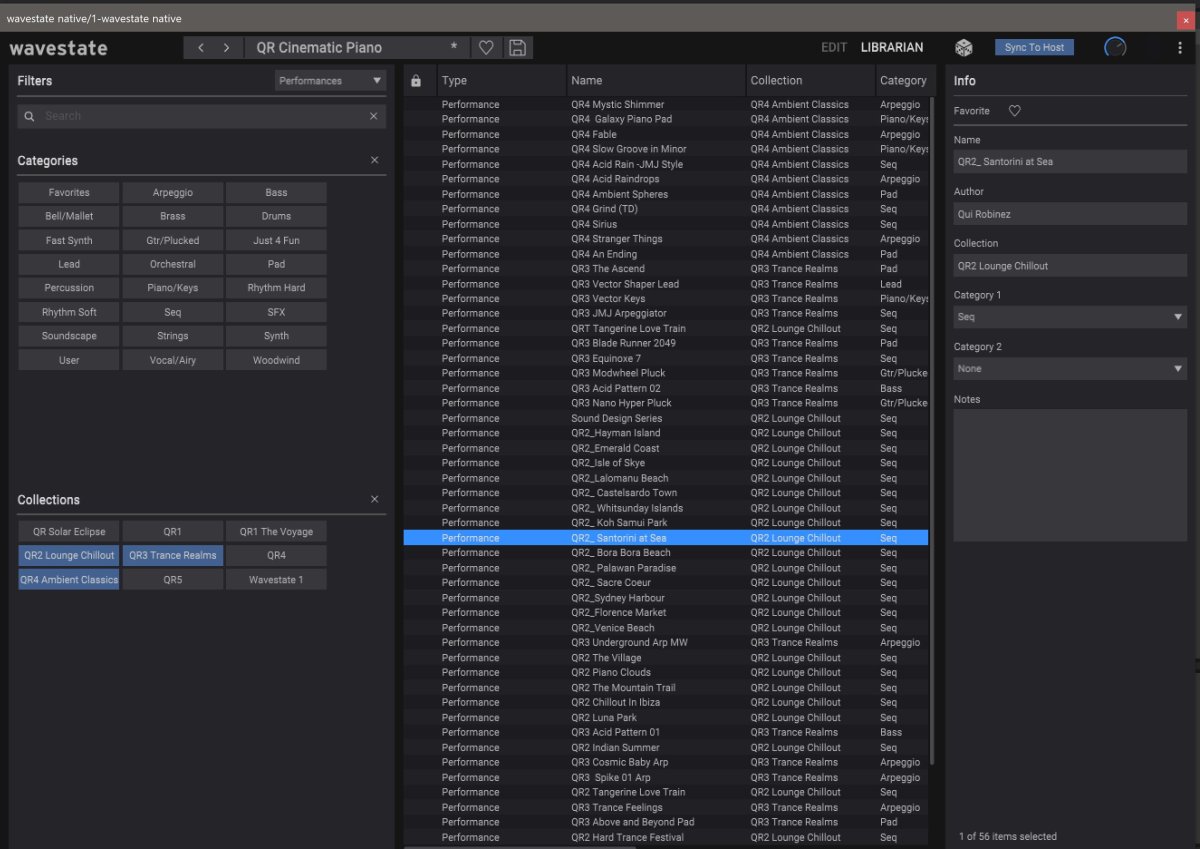Select QR4 Mystic Shimmer performance
This screenshot has width=1200, height=849.
[x=666, y=104]
